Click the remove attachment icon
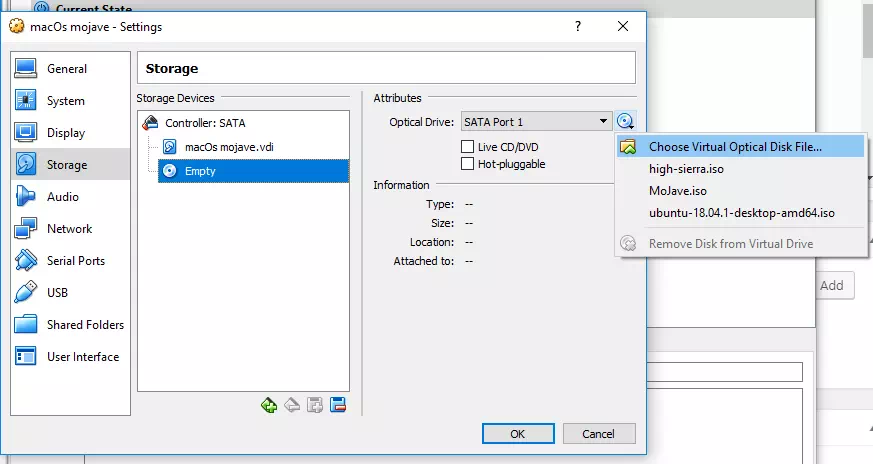873x464 pixels. tap(292, 405)
